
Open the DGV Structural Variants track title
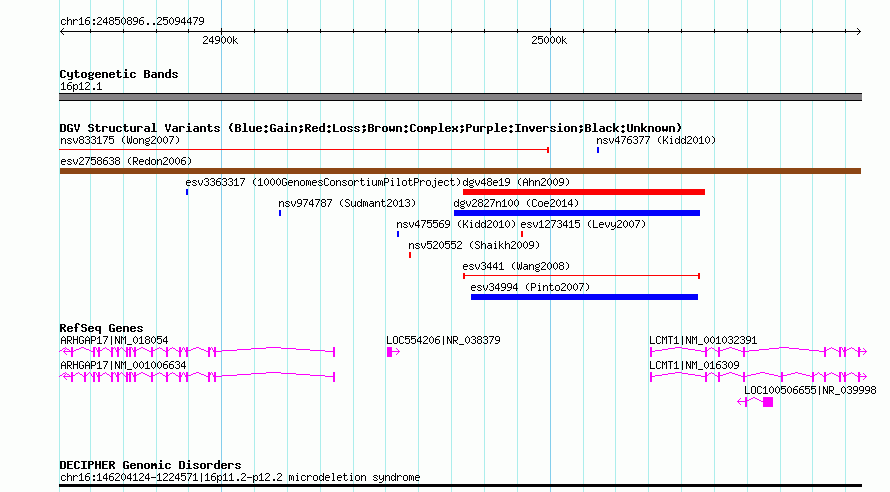[x=371, y=128]
